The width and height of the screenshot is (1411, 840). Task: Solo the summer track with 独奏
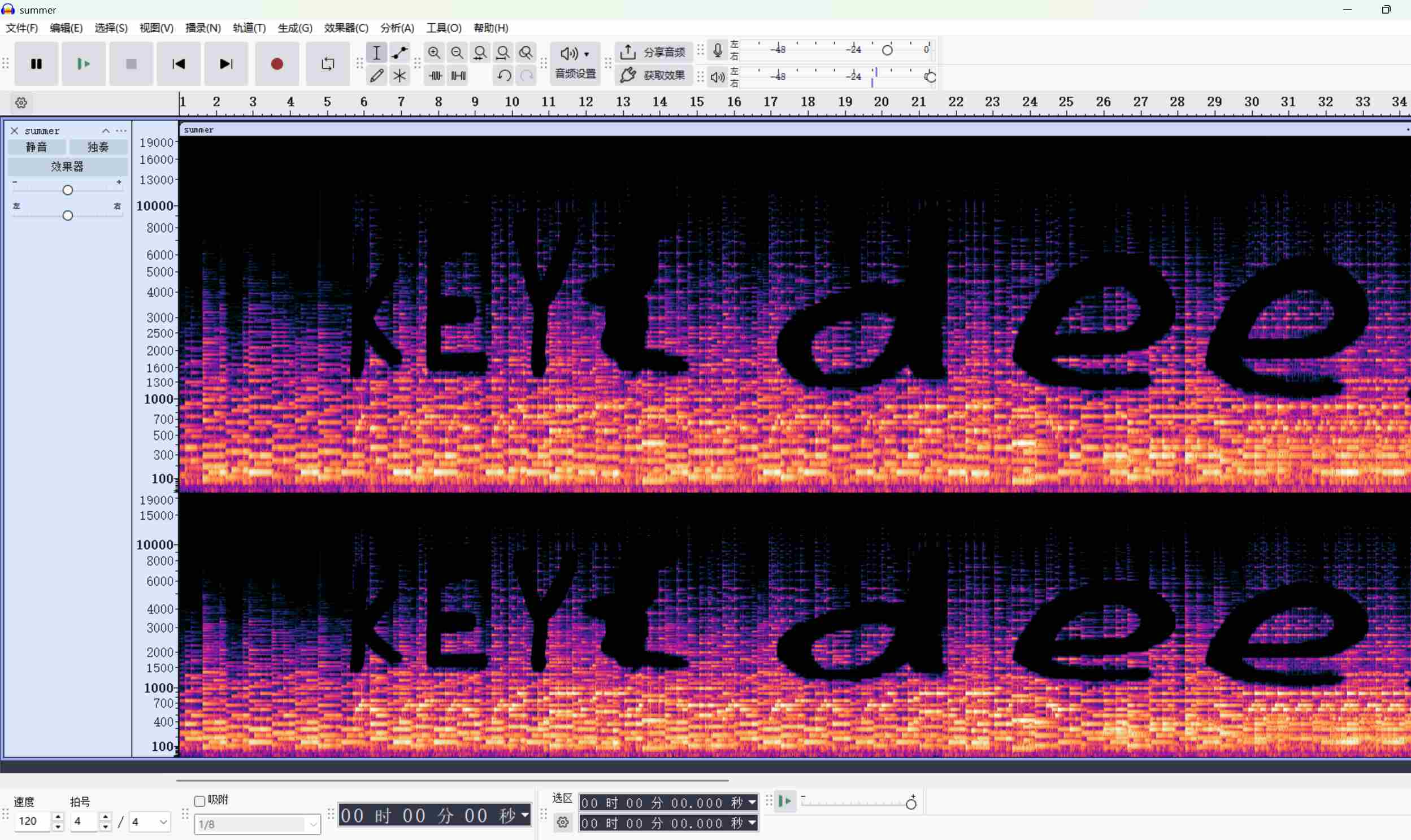tap(98, 147)
